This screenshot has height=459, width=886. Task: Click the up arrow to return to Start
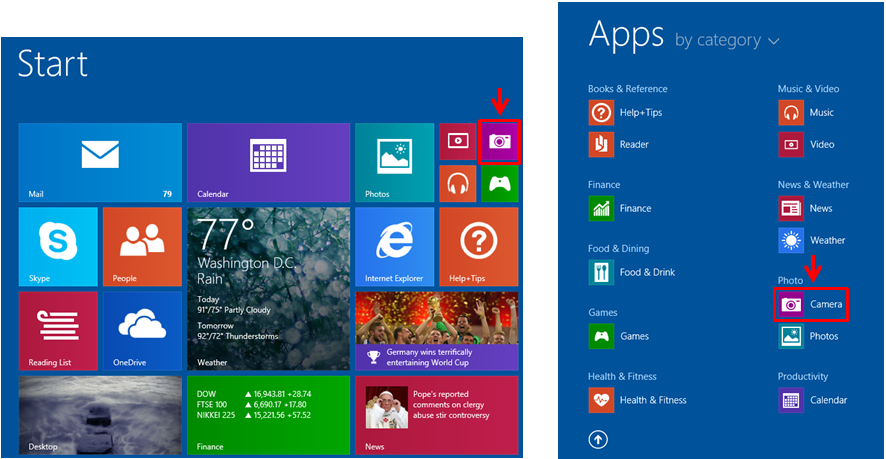(x=599, y=439)
